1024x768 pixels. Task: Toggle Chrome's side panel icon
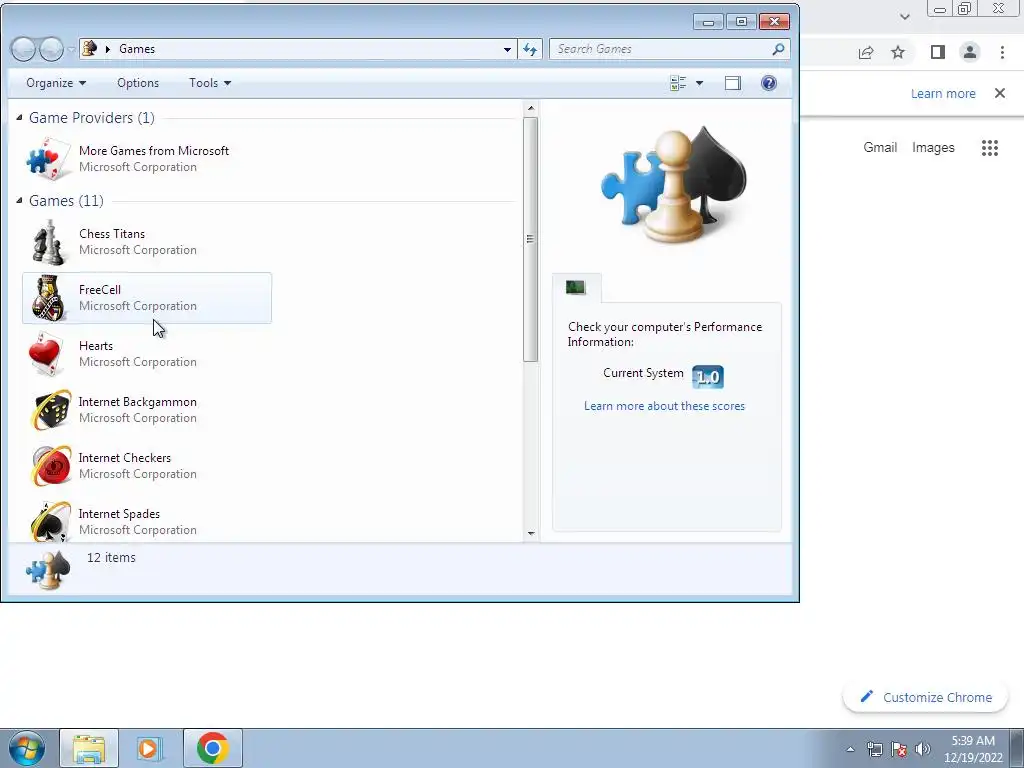938,52
